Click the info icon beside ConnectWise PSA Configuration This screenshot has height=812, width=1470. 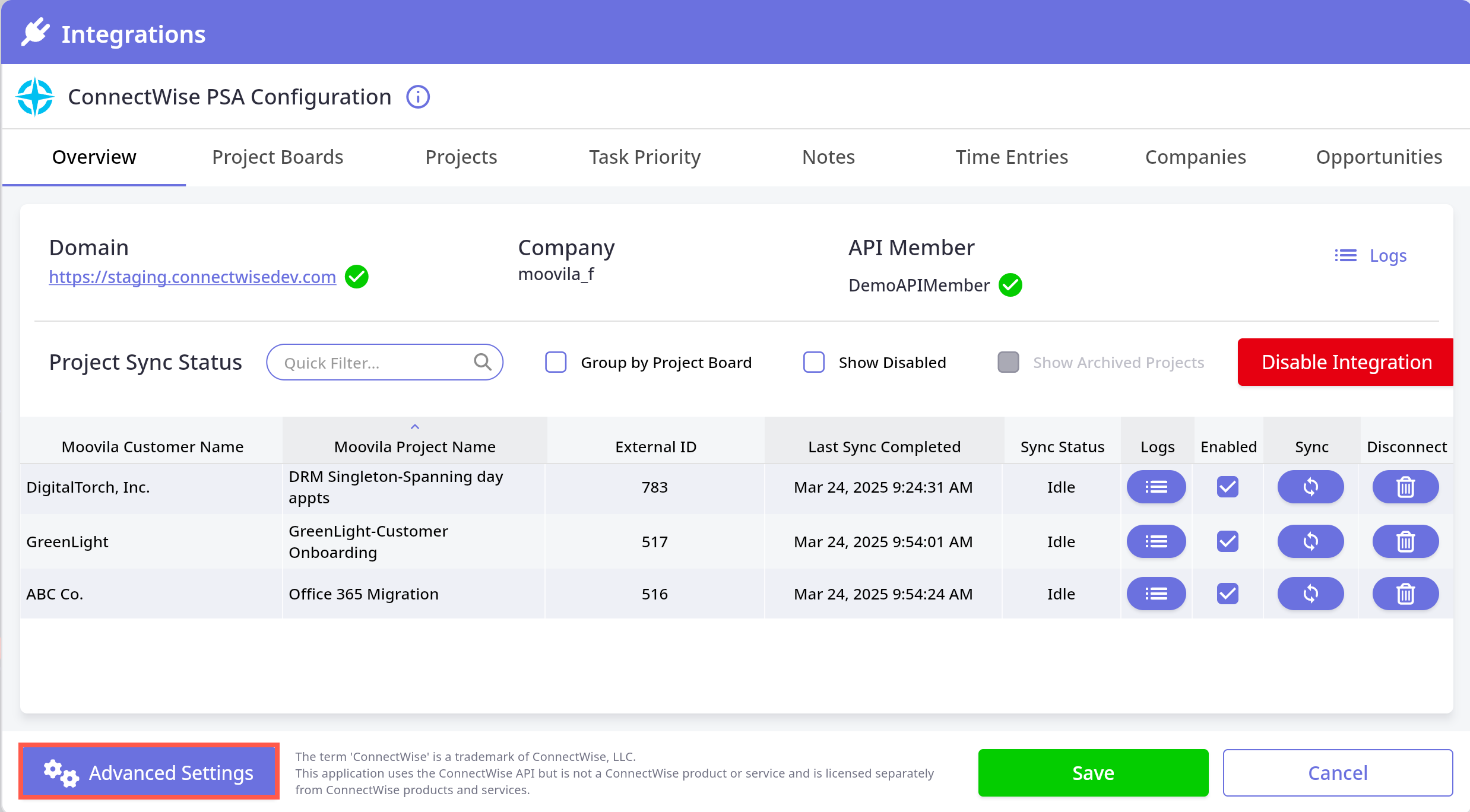pyautogui.click(x=417, y=97)
